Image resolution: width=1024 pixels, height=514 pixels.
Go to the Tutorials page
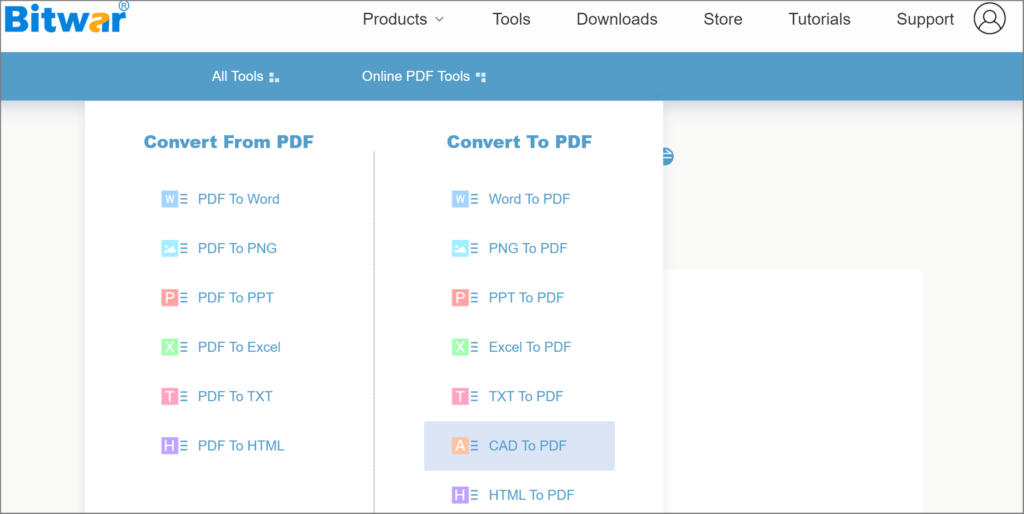tap(819, 19)
